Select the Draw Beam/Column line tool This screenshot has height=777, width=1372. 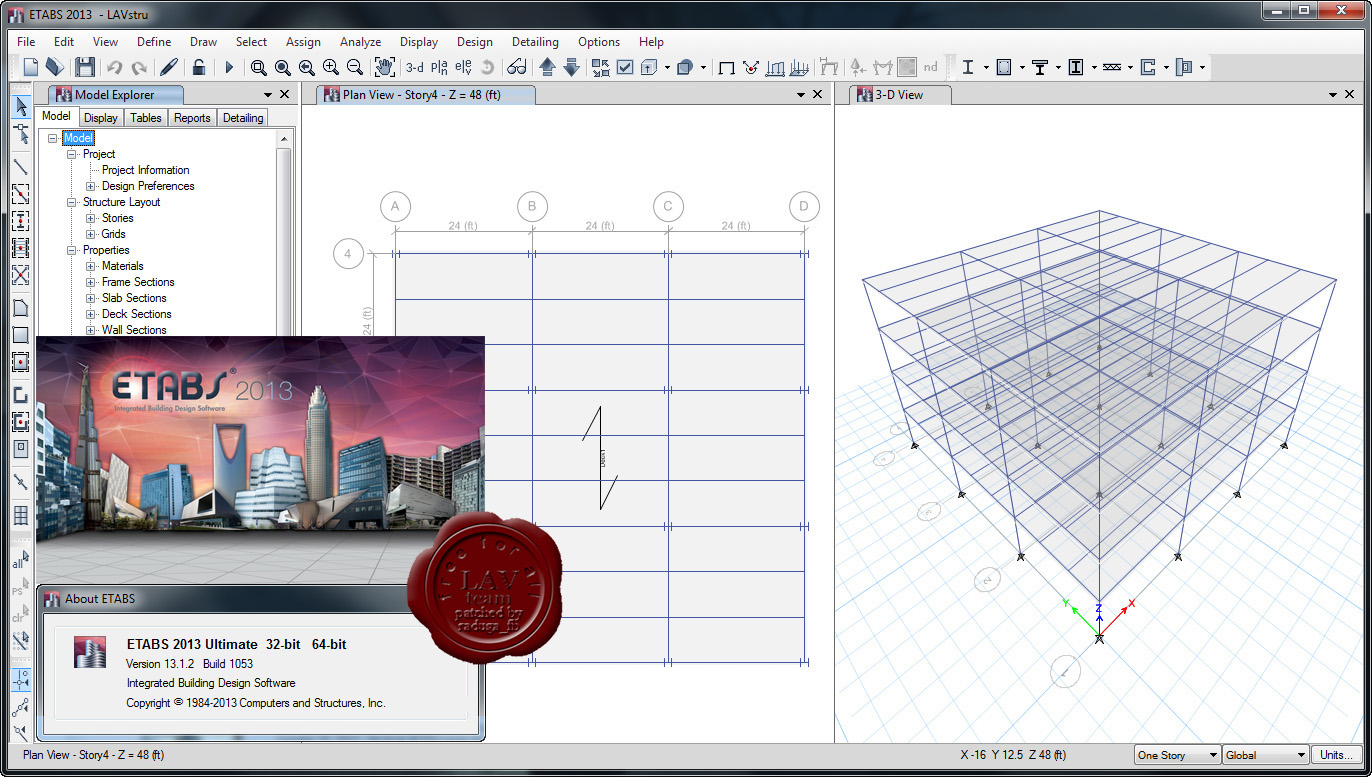pos(21,167)
